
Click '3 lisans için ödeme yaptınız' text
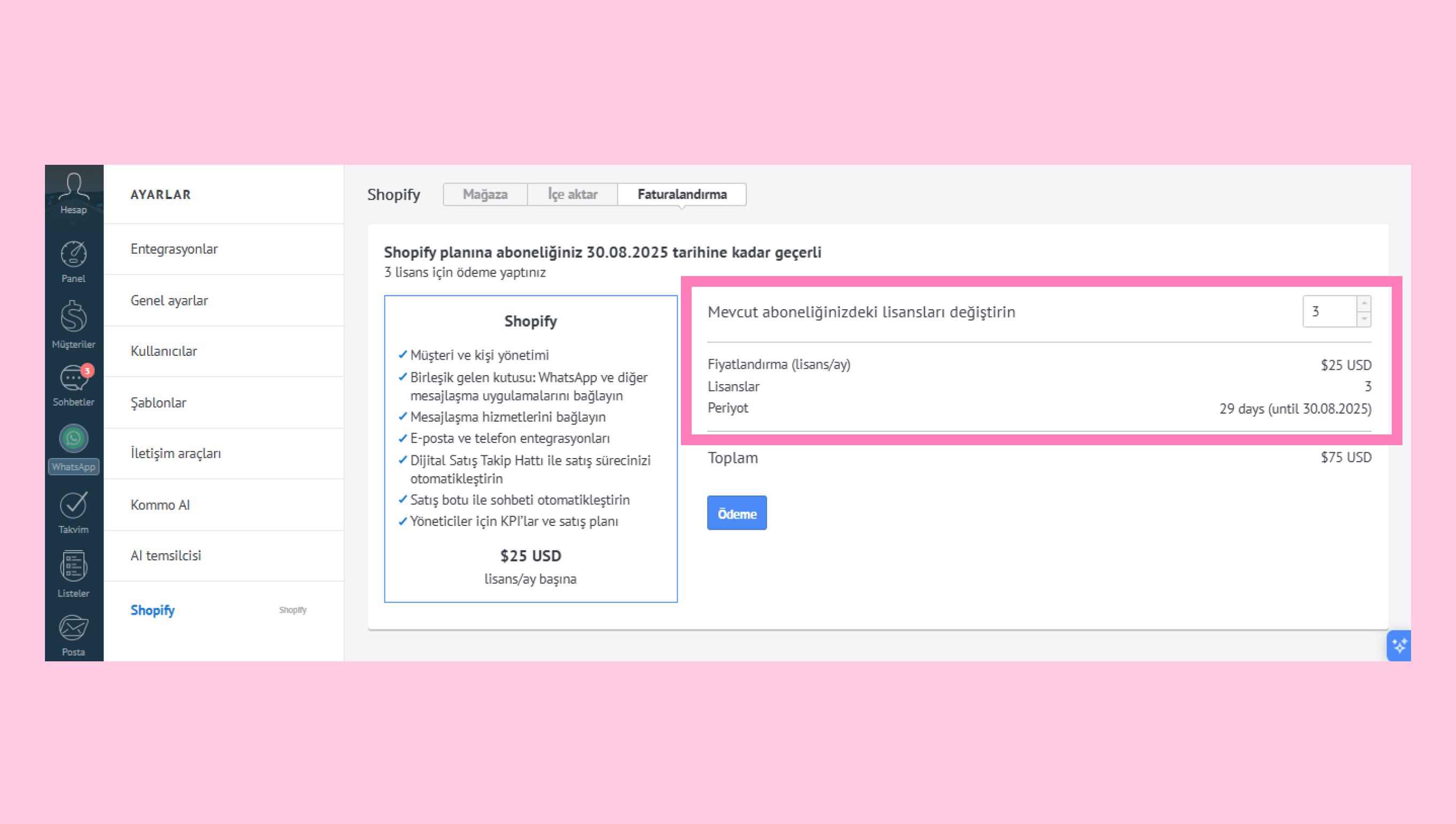tap(465, 272)
